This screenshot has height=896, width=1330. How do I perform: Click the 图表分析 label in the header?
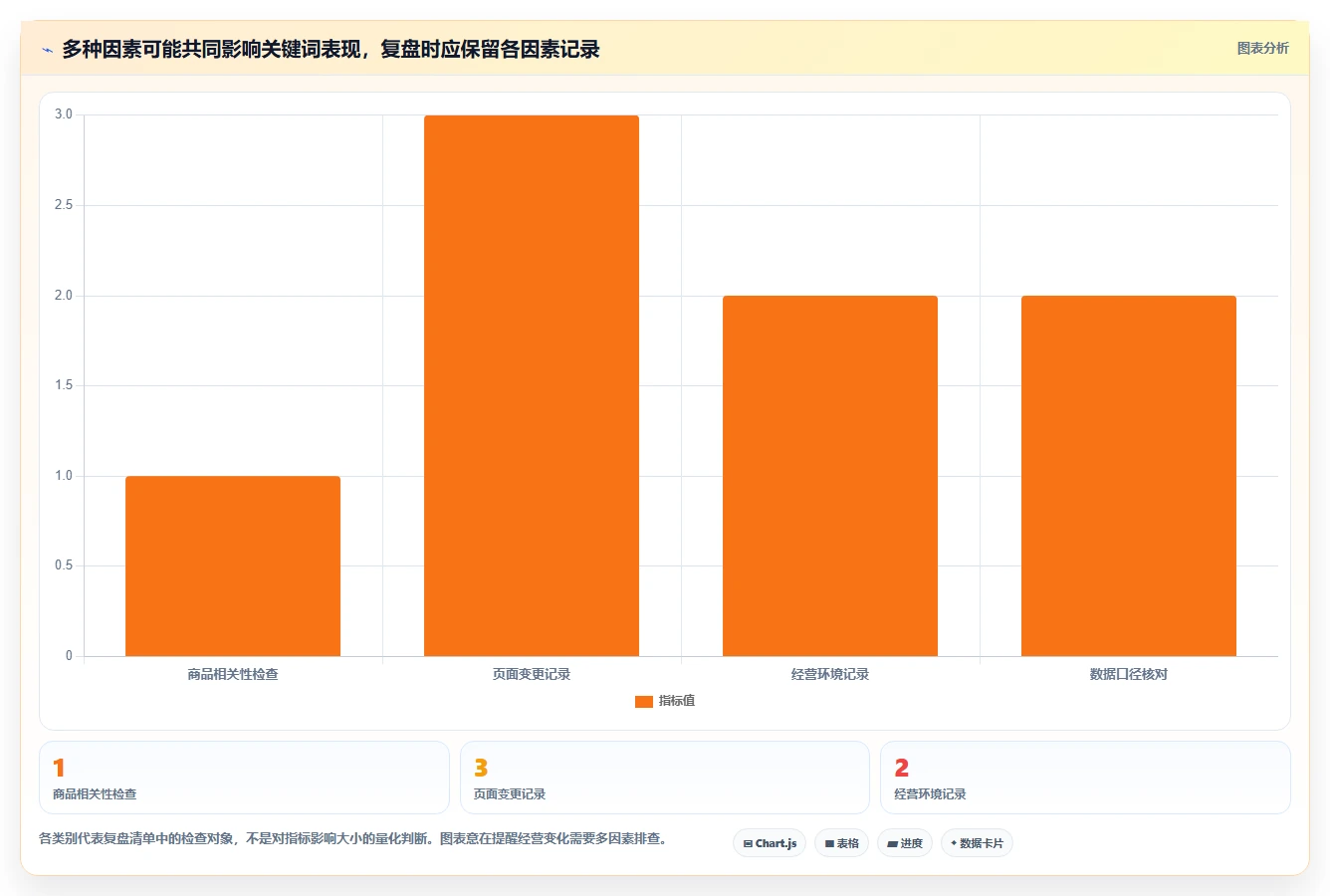coord(1262,48)
